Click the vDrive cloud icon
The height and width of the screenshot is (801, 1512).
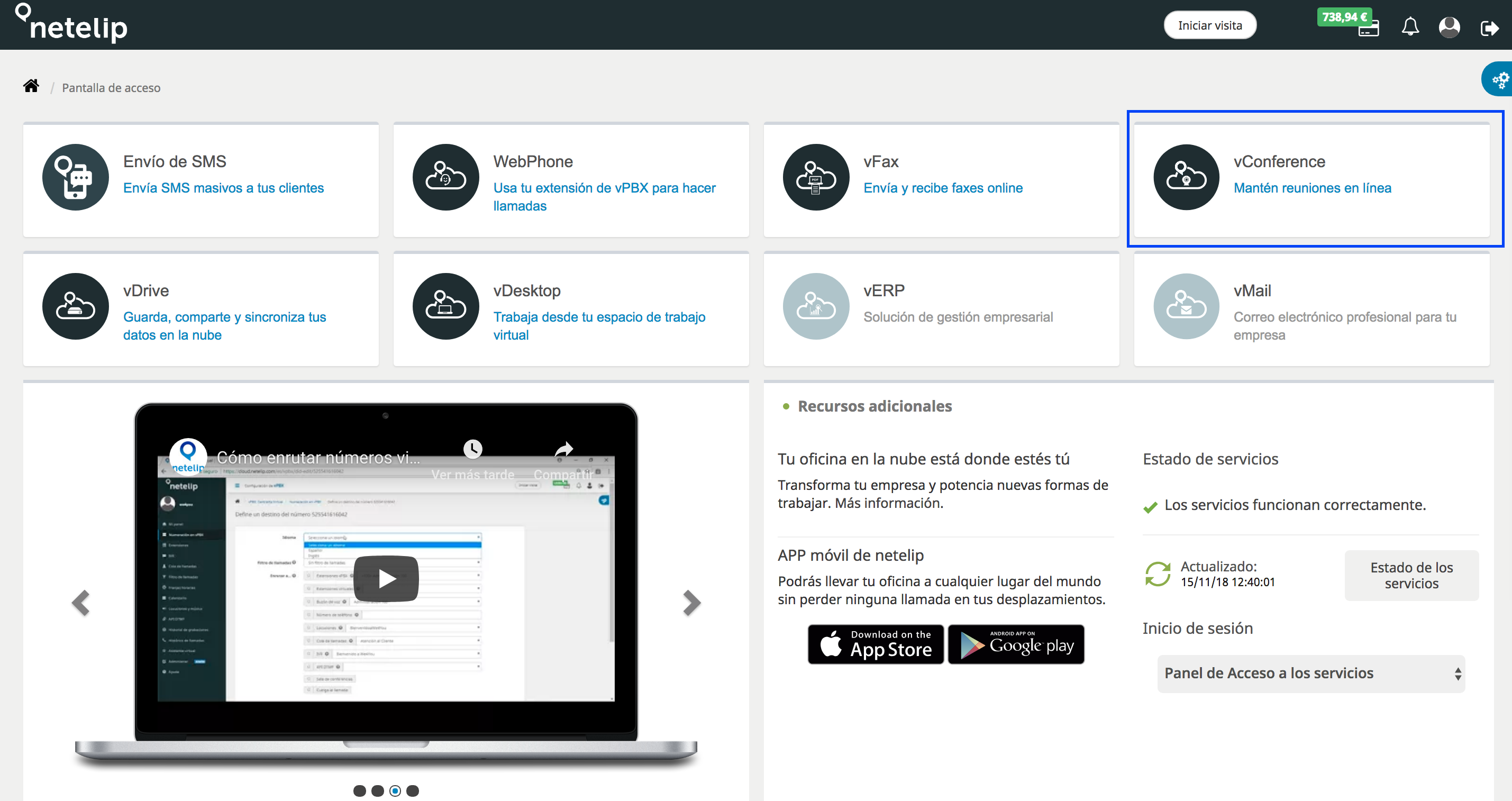pos(75,306)
